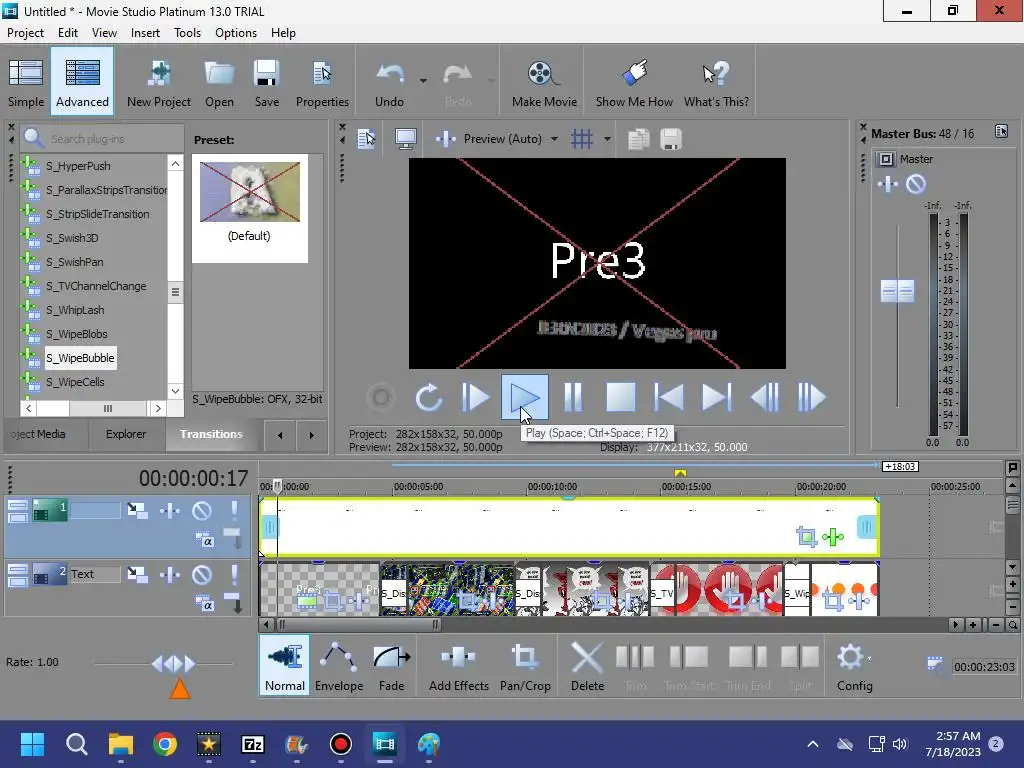This screenshot has height=768, width=1024.
Task: Mute the Master bus
Action: click(916, 184)
